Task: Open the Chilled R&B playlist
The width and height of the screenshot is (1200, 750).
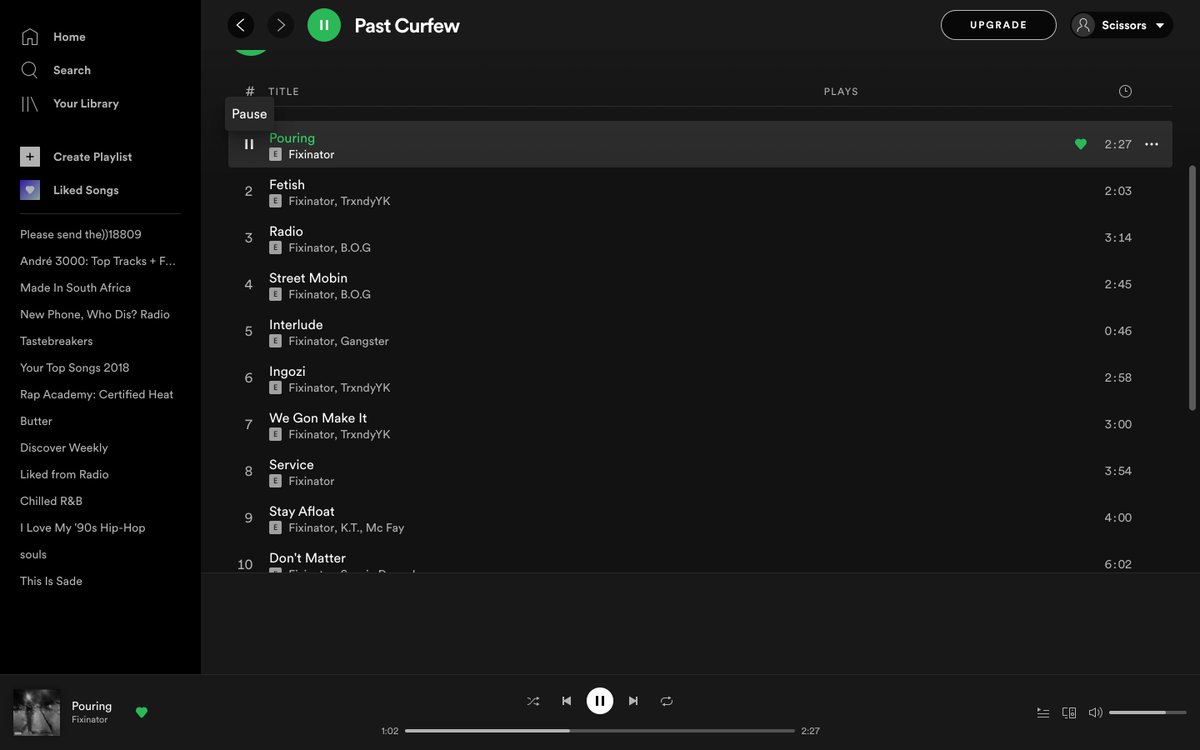Action: point(51,501)
